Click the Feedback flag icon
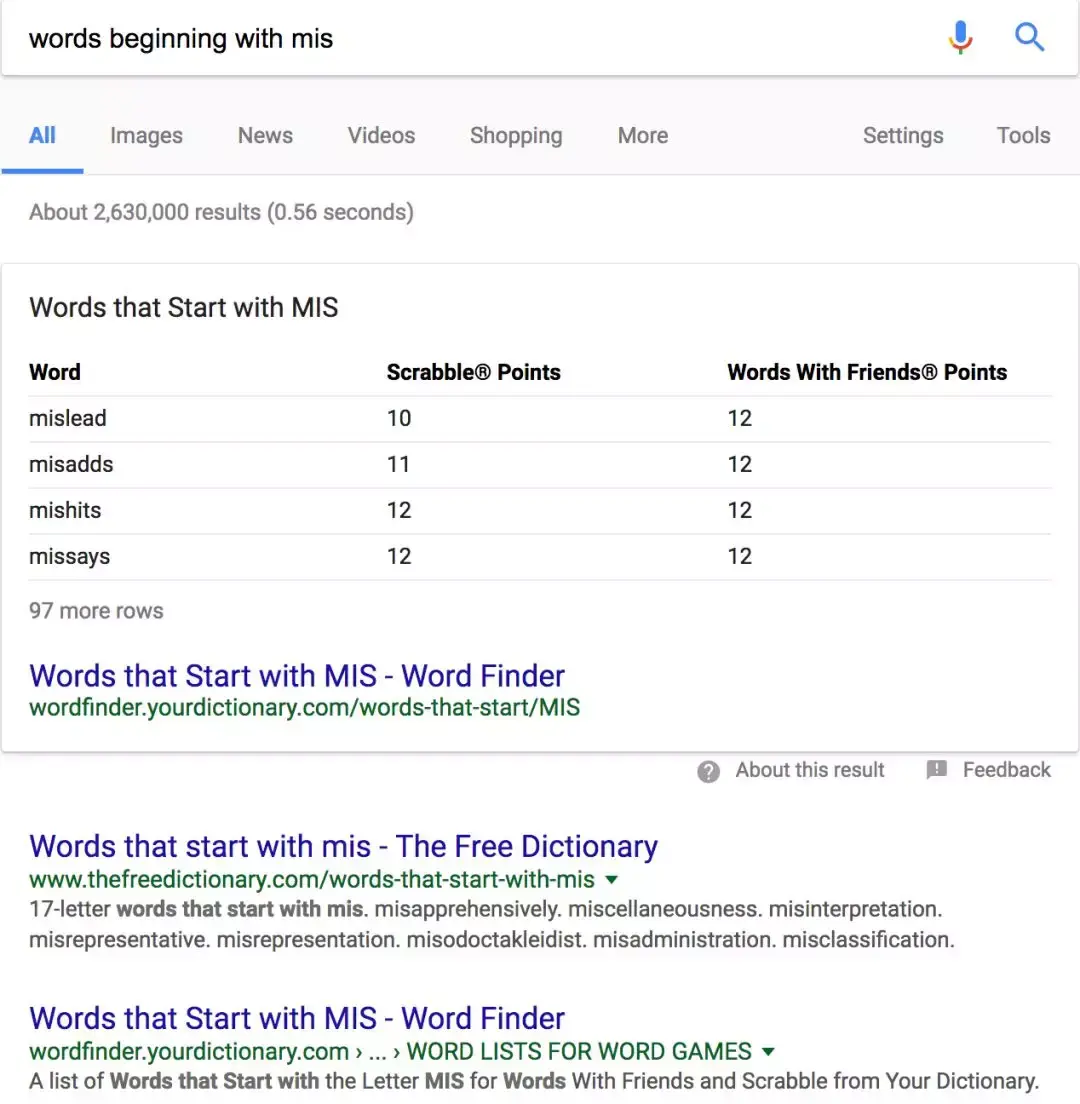Image resolution: width=1080 pixels, height=1104 pixels. click(x=936, y=769)
